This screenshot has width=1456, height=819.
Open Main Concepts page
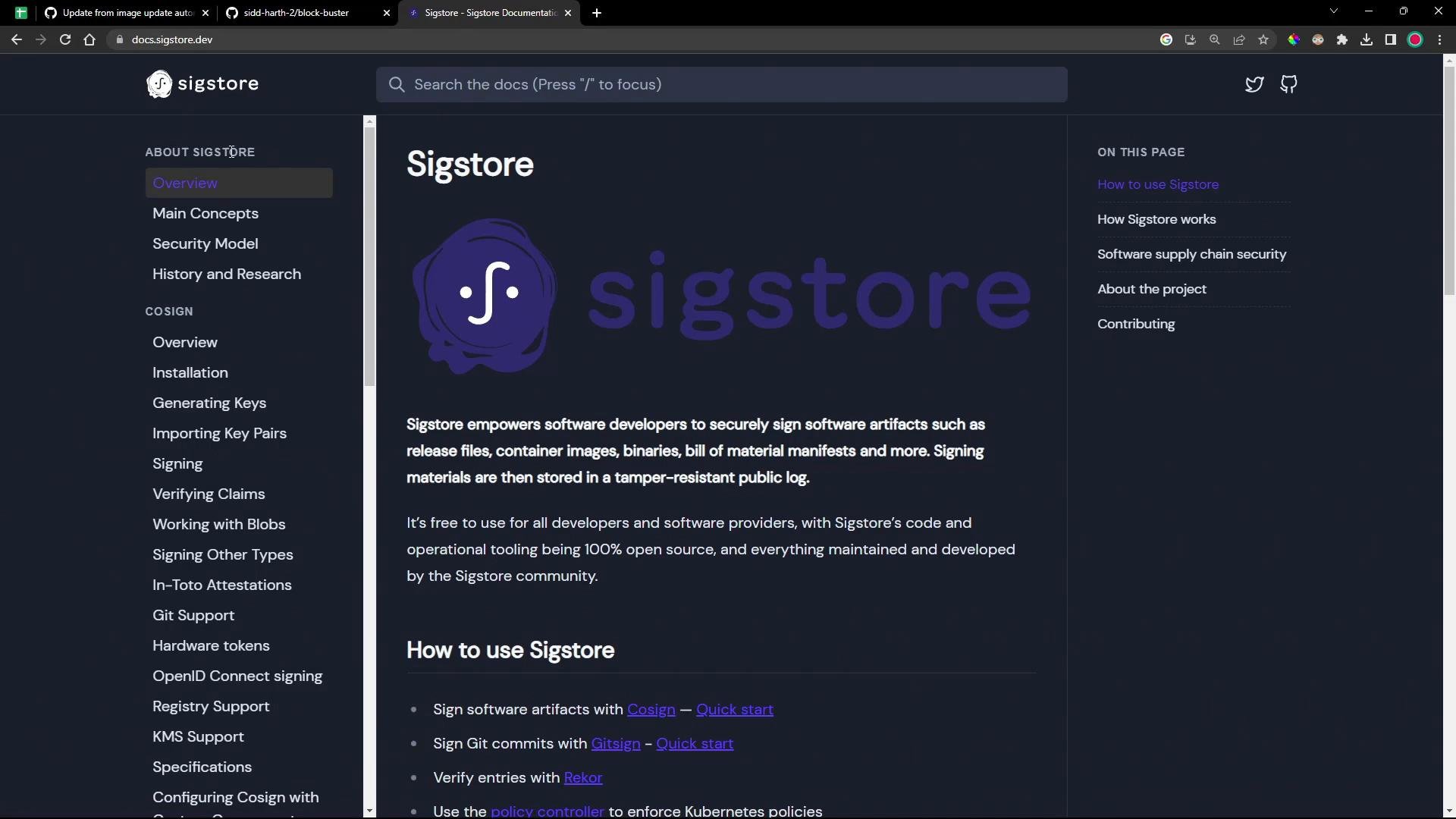pos(206,214)
